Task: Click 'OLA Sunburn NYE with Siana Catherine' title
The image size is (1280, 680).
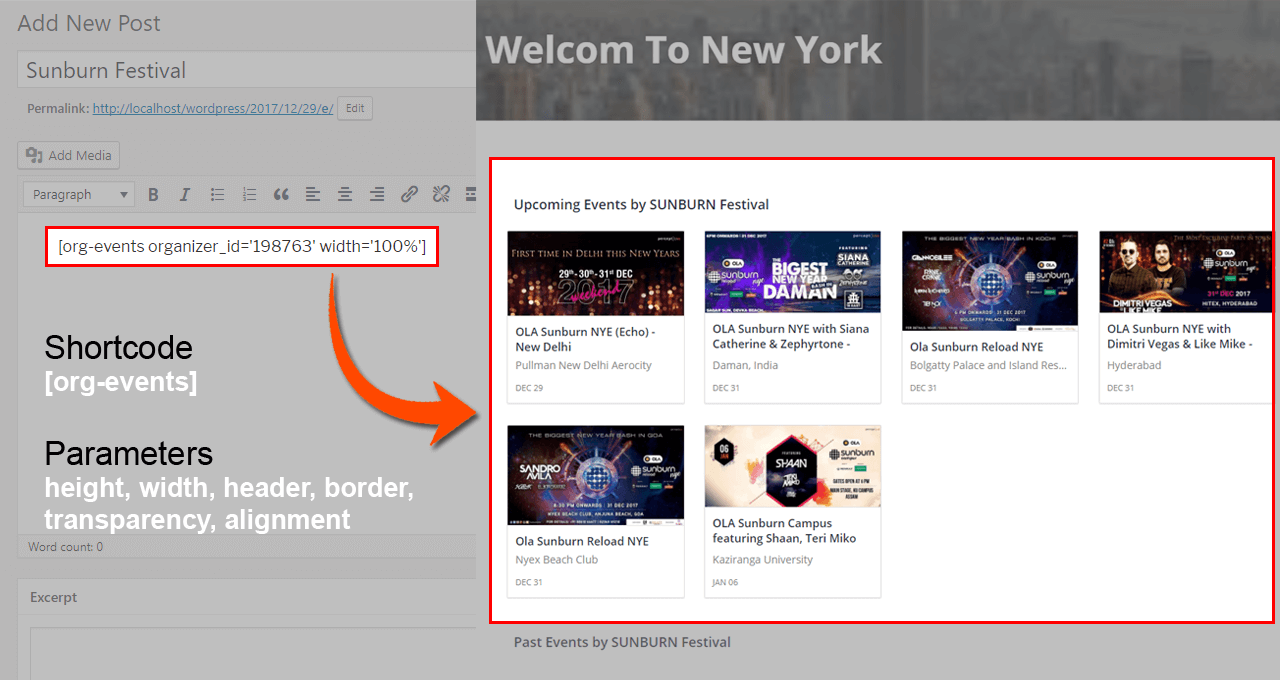Action: click(x=790, y=336)
